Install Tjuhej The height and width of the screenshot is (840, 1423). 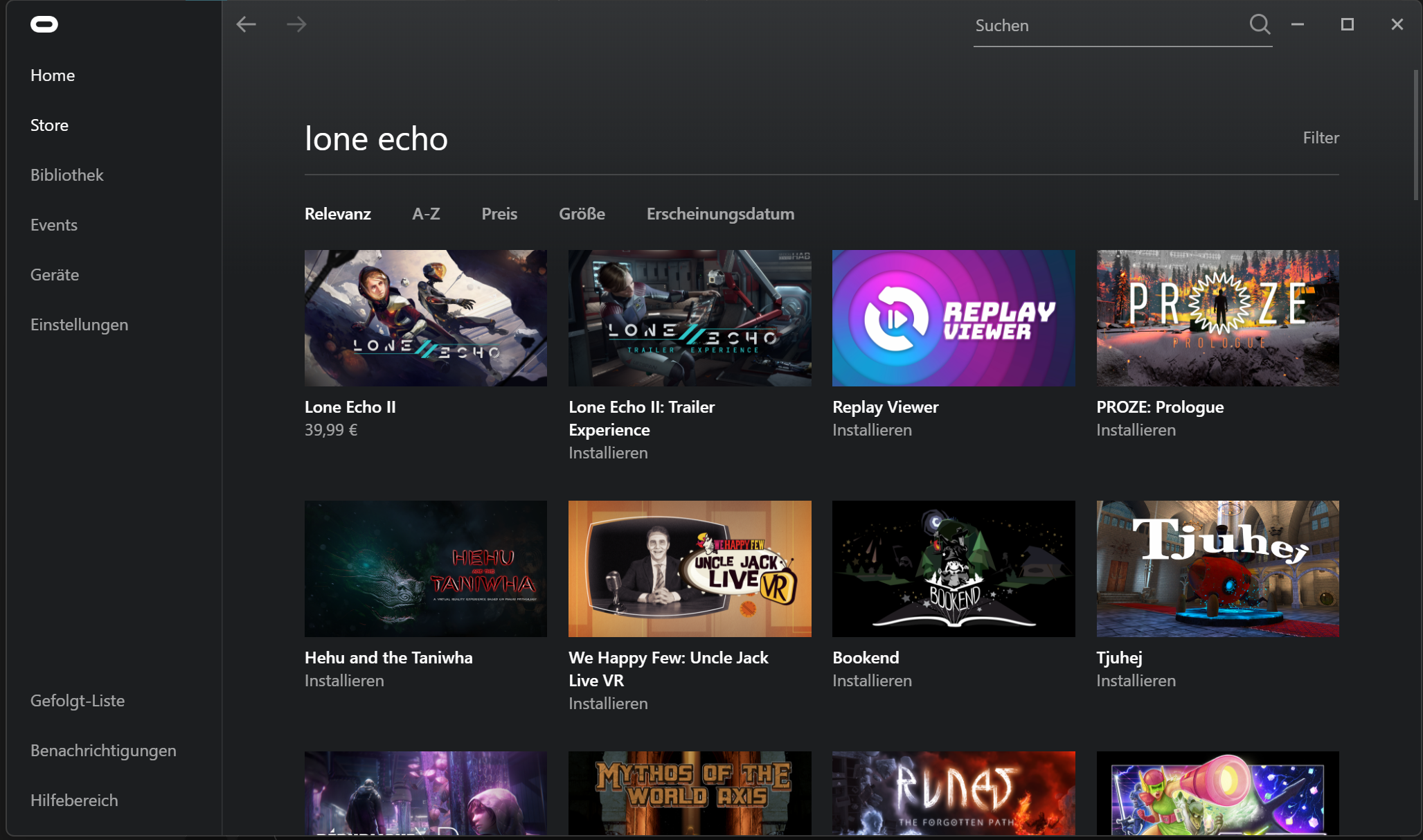1136,681
